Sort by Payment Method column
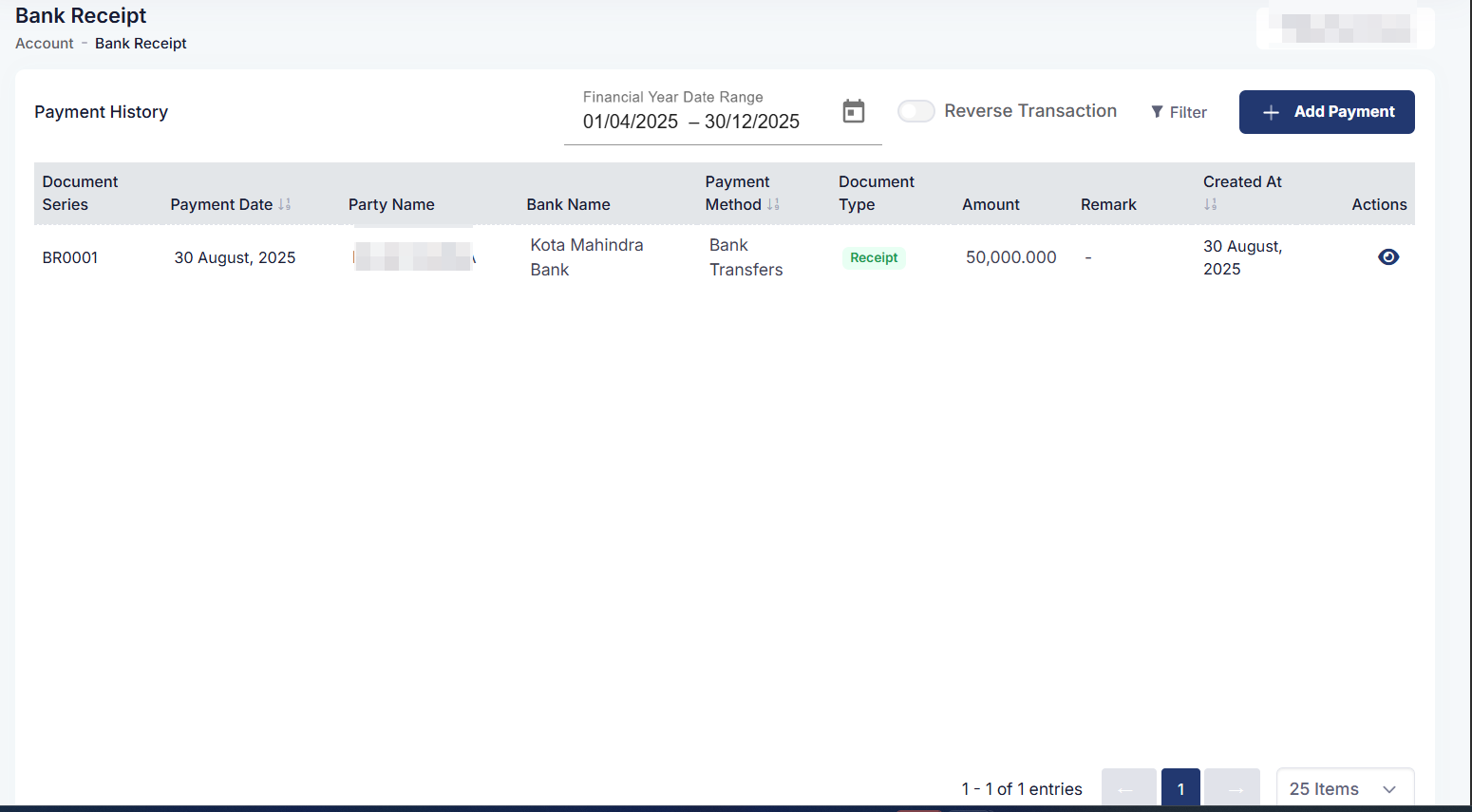The image size is (1472, 812). pyautogui.click(x=773, y=204)
